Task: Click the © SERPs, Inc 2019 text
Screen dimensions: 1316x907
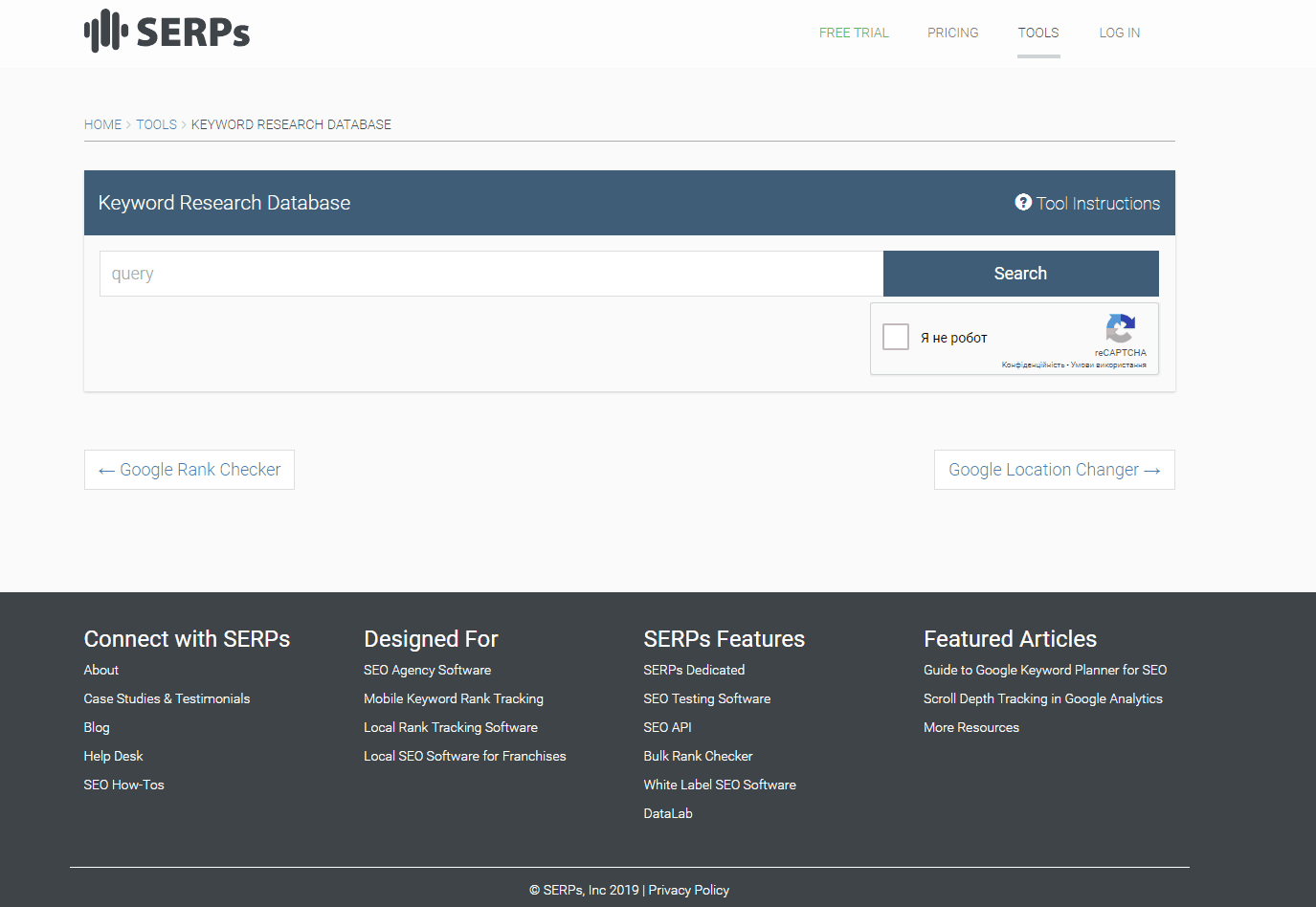Action: [x=584, y=890]
